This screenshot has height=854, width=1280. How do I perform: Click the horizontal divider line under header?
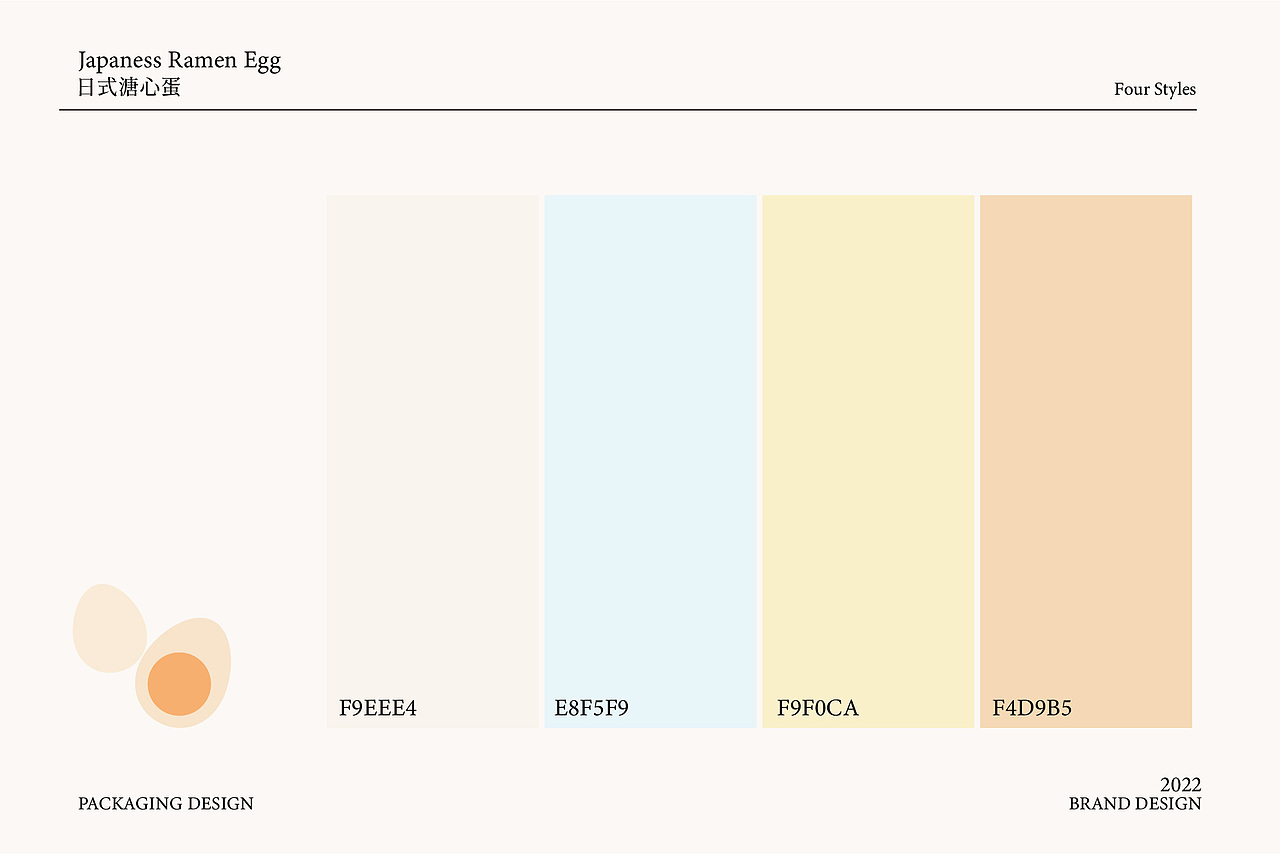click(628, 110)
